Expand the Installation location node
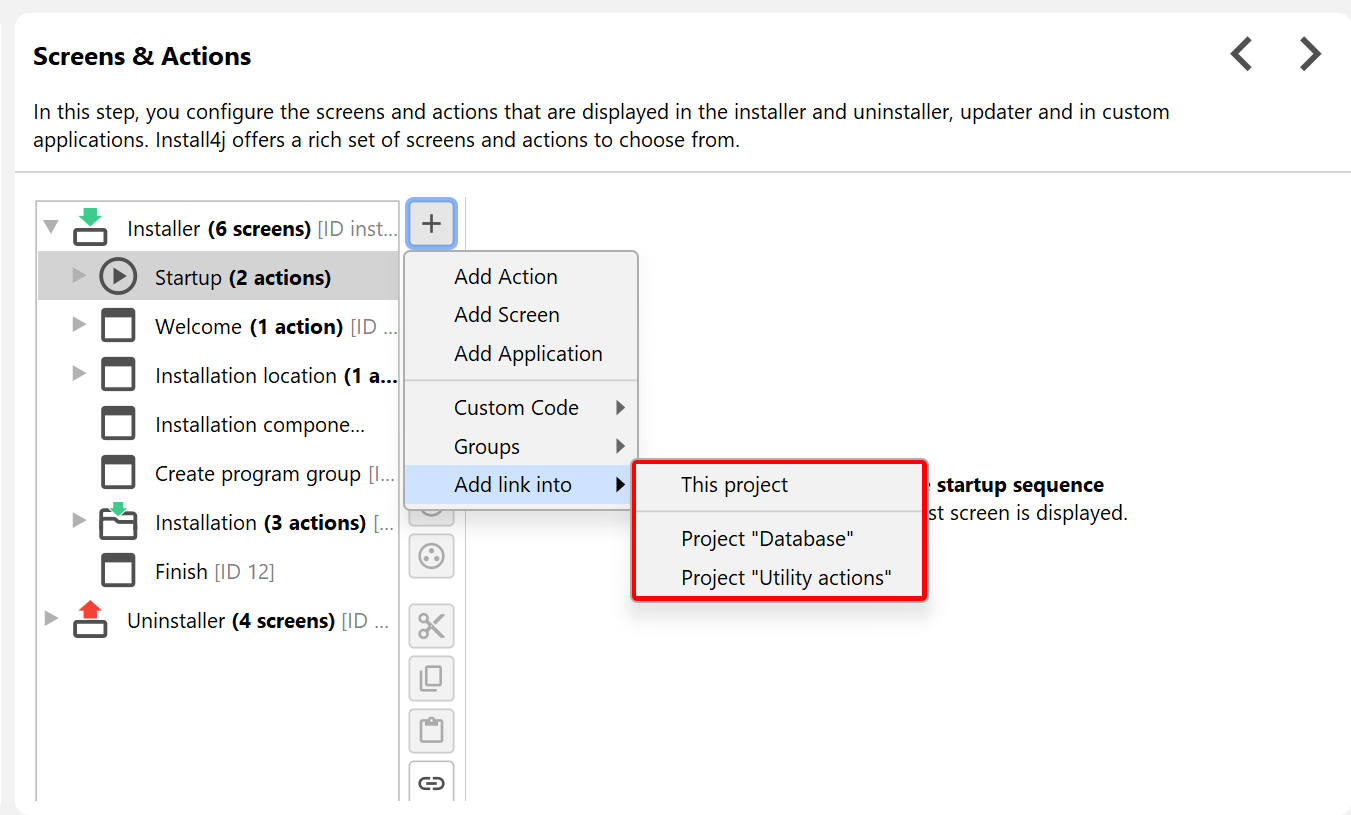Screen dimensions: 1351x815 80,374
